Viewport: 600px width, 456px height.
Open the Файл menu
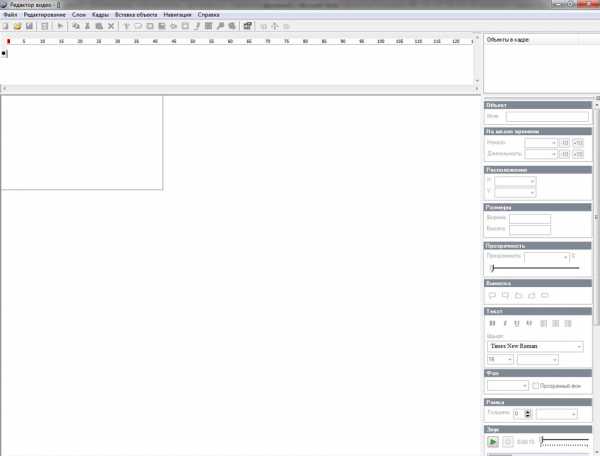pos(10,15)
